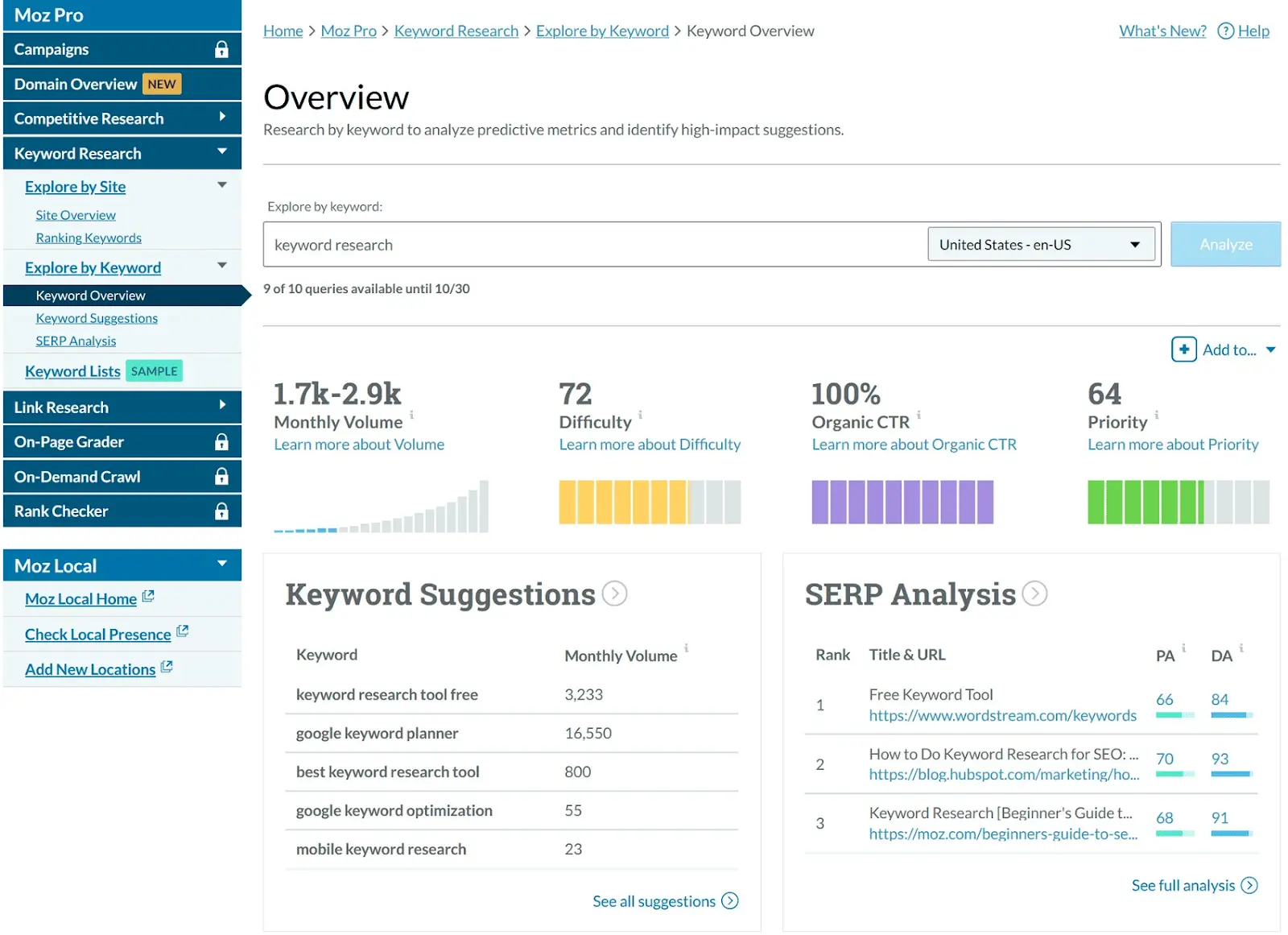
Task: Collapse the Keyword Research section
Action: [223, 153]
